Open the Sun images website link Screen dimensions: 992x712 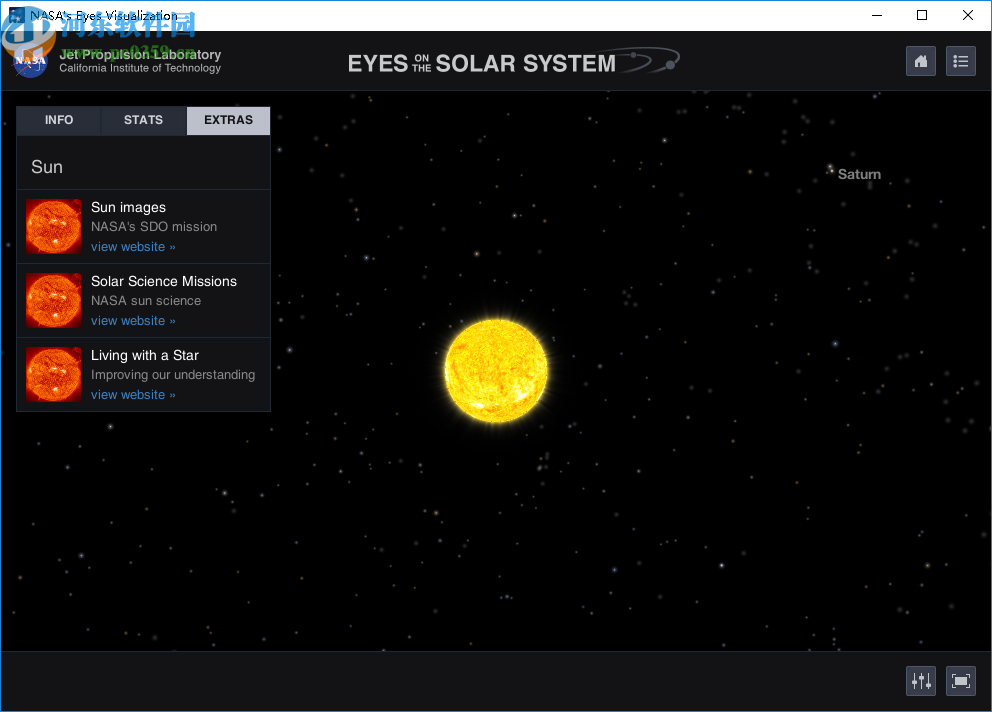(132, 246)
